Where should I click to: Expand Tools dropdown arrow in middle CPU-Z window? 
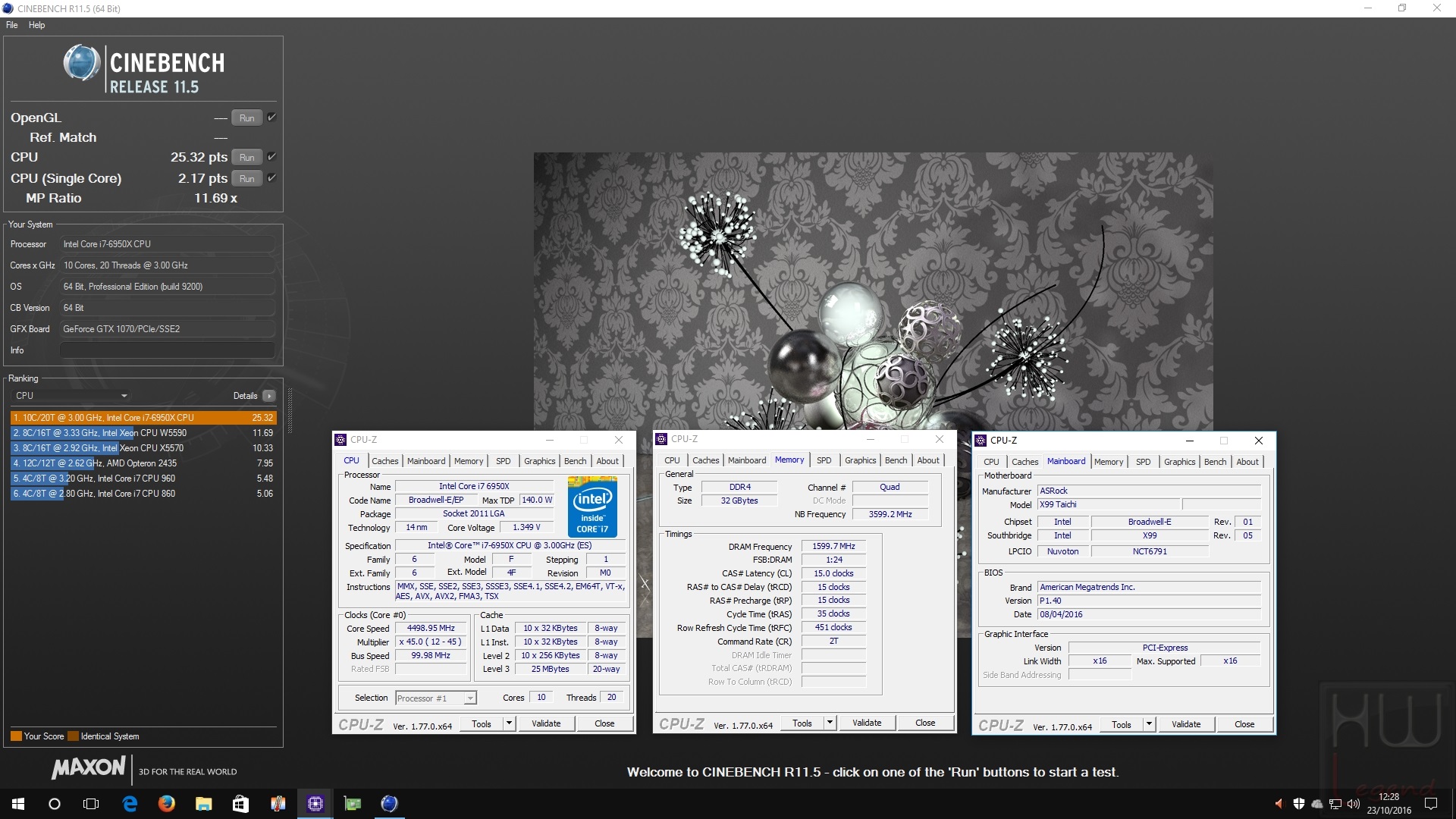(830, 723)
